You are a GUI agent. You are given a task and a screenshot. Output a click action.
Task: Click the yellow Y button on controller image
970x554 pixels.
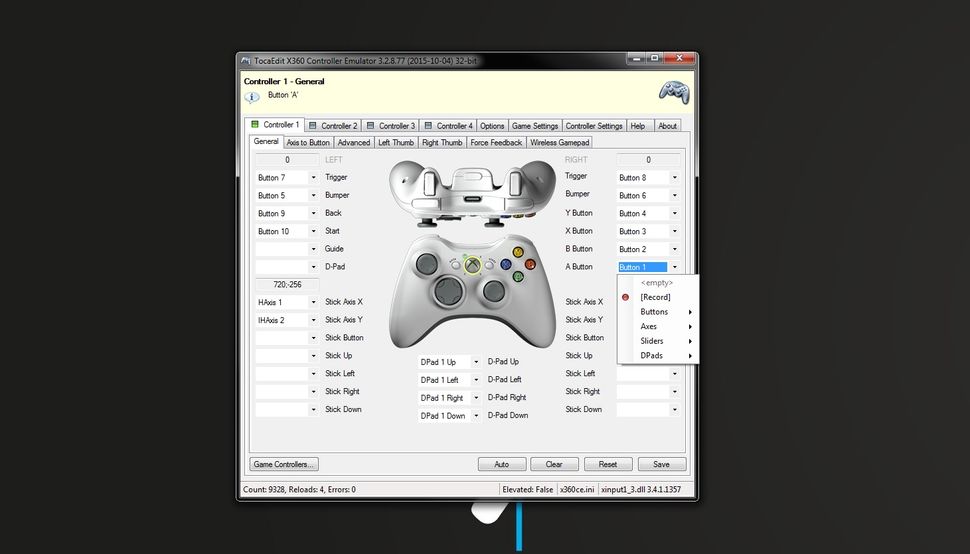click(518, 252)
